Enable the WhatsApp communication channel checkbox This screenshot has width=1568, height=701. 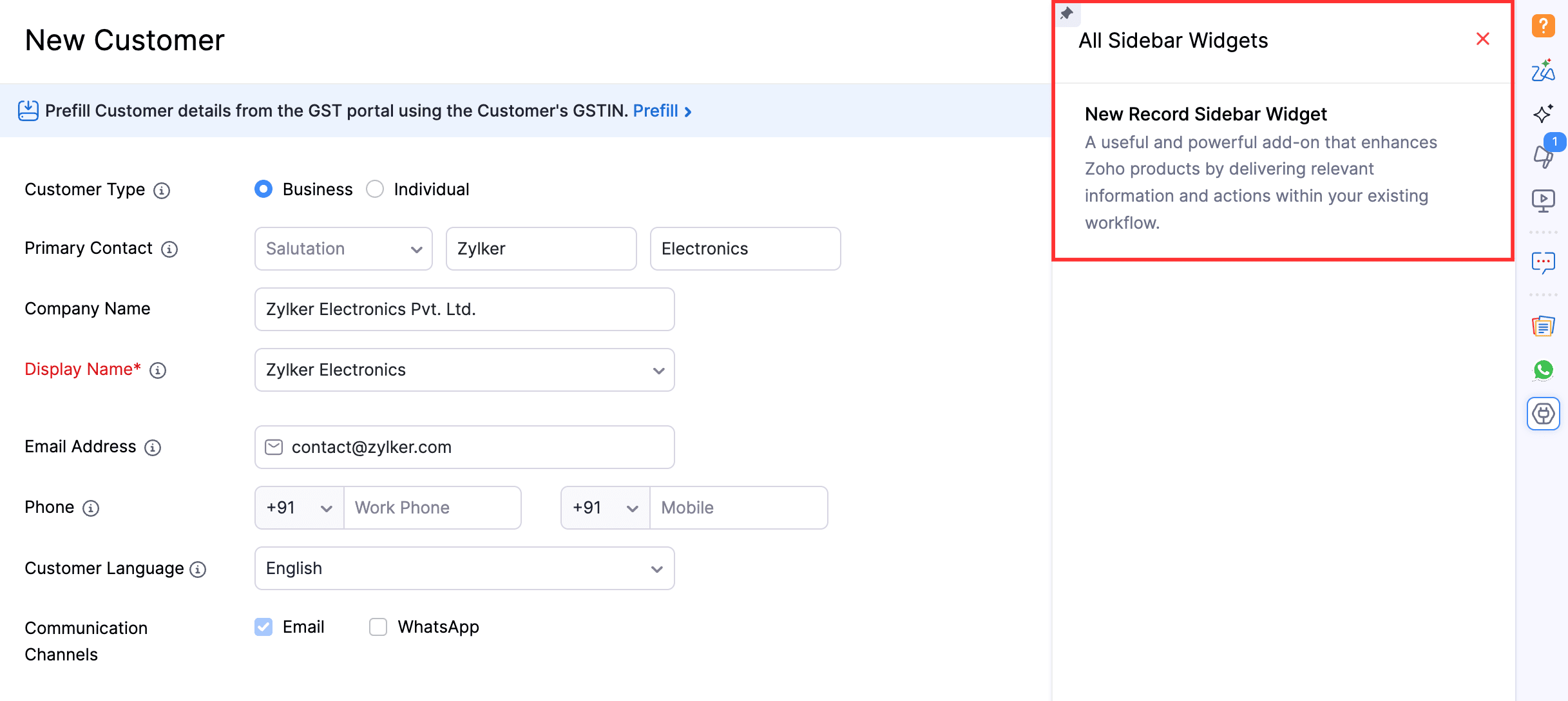378,627
